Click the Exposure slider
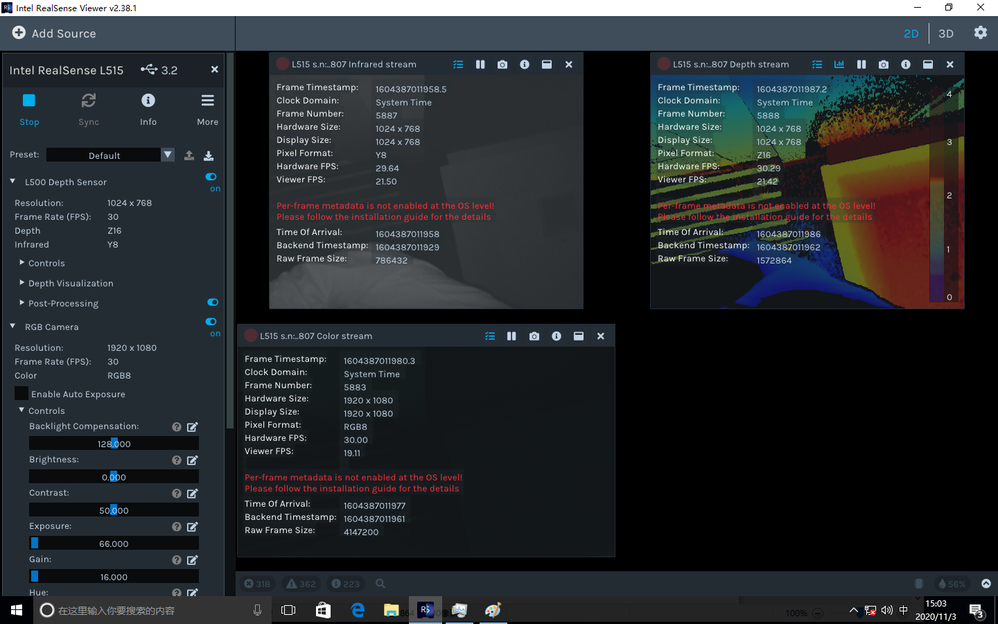The image size is (998, 624). [x=114, y=543]
